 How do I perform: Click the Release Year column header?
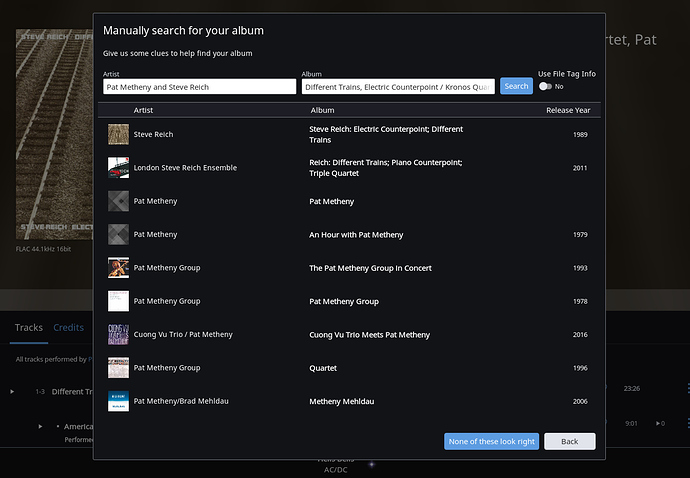568,110
